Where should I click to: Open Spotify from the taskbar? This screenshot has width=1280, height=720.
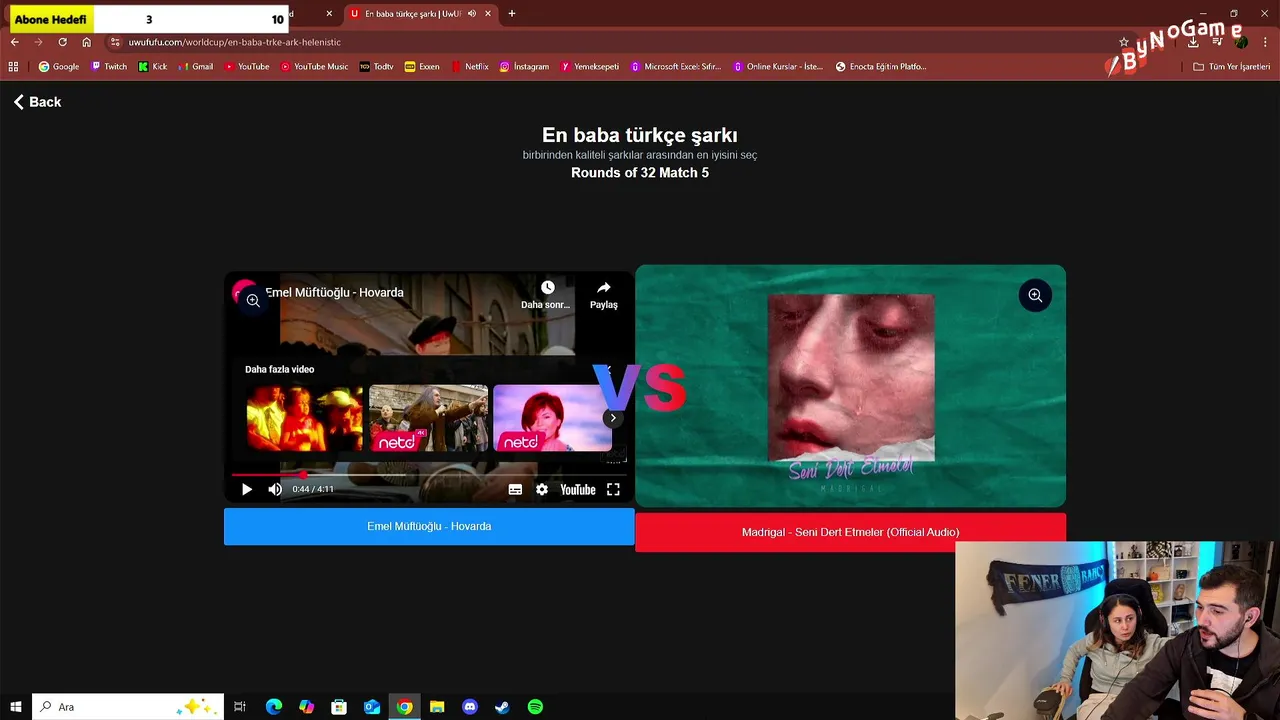tap(535, 707)
